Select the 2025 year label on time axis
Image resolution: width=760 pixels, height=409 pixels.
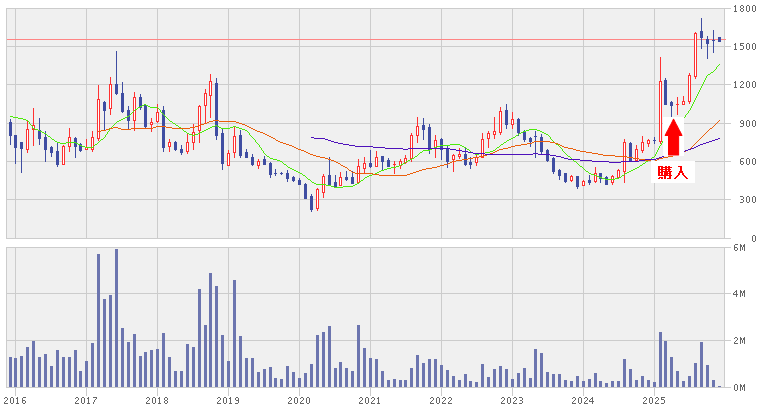[x=654, y=400]
